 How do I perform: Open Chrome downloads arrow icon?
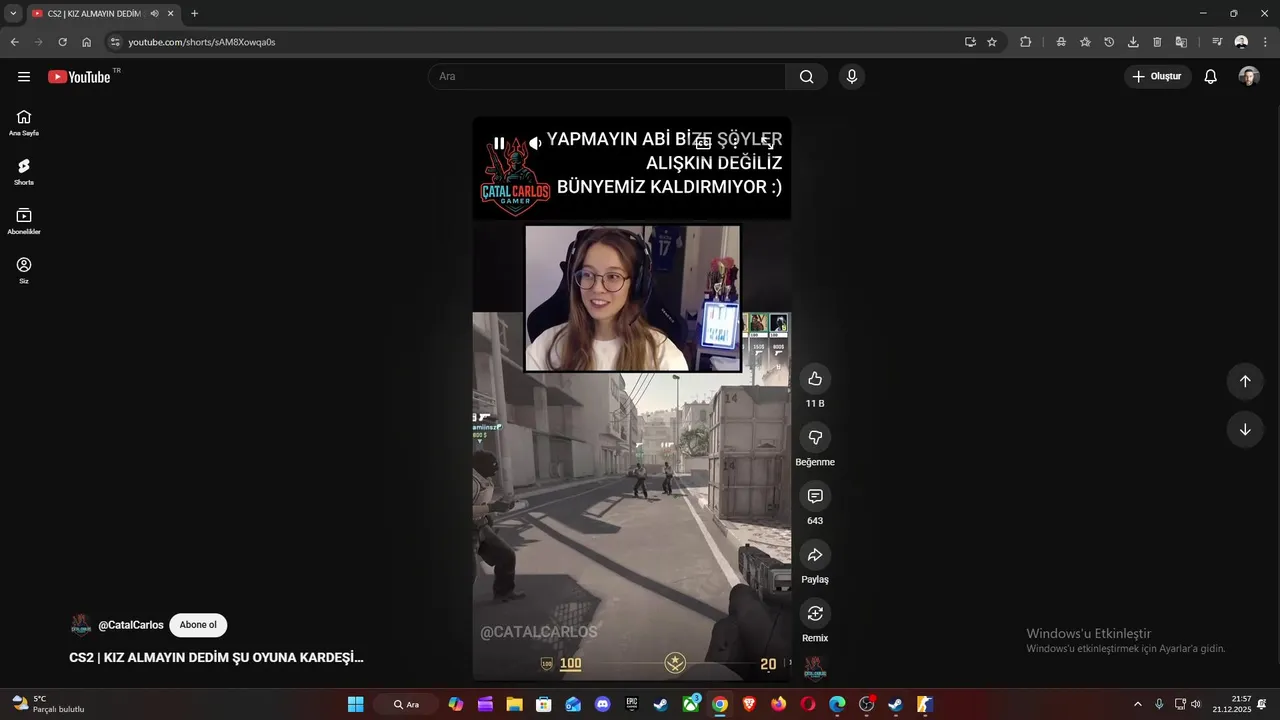click(x=1133, y=42)
